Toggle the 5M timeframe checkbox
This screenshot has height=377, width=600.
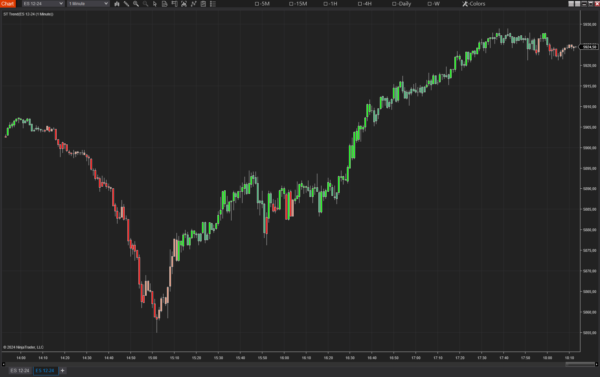coord(257,4)
